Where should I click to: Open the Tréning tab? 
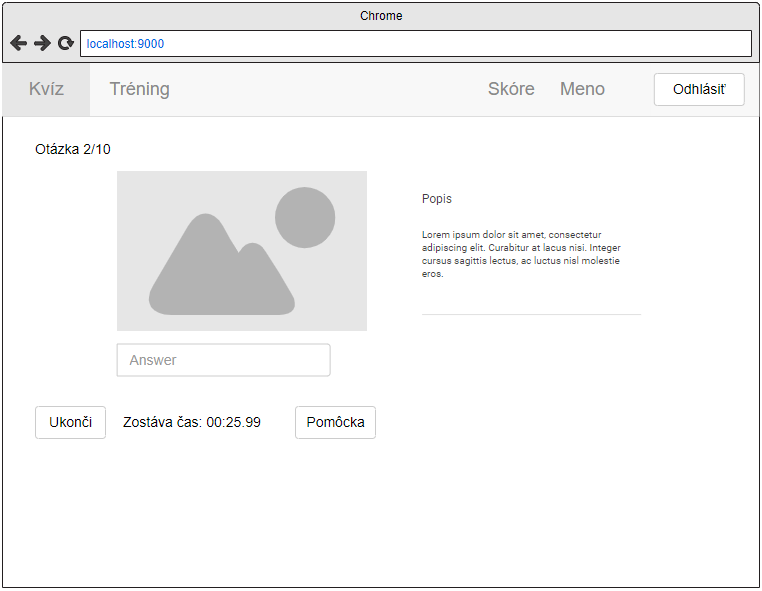(x=139, y=89)
